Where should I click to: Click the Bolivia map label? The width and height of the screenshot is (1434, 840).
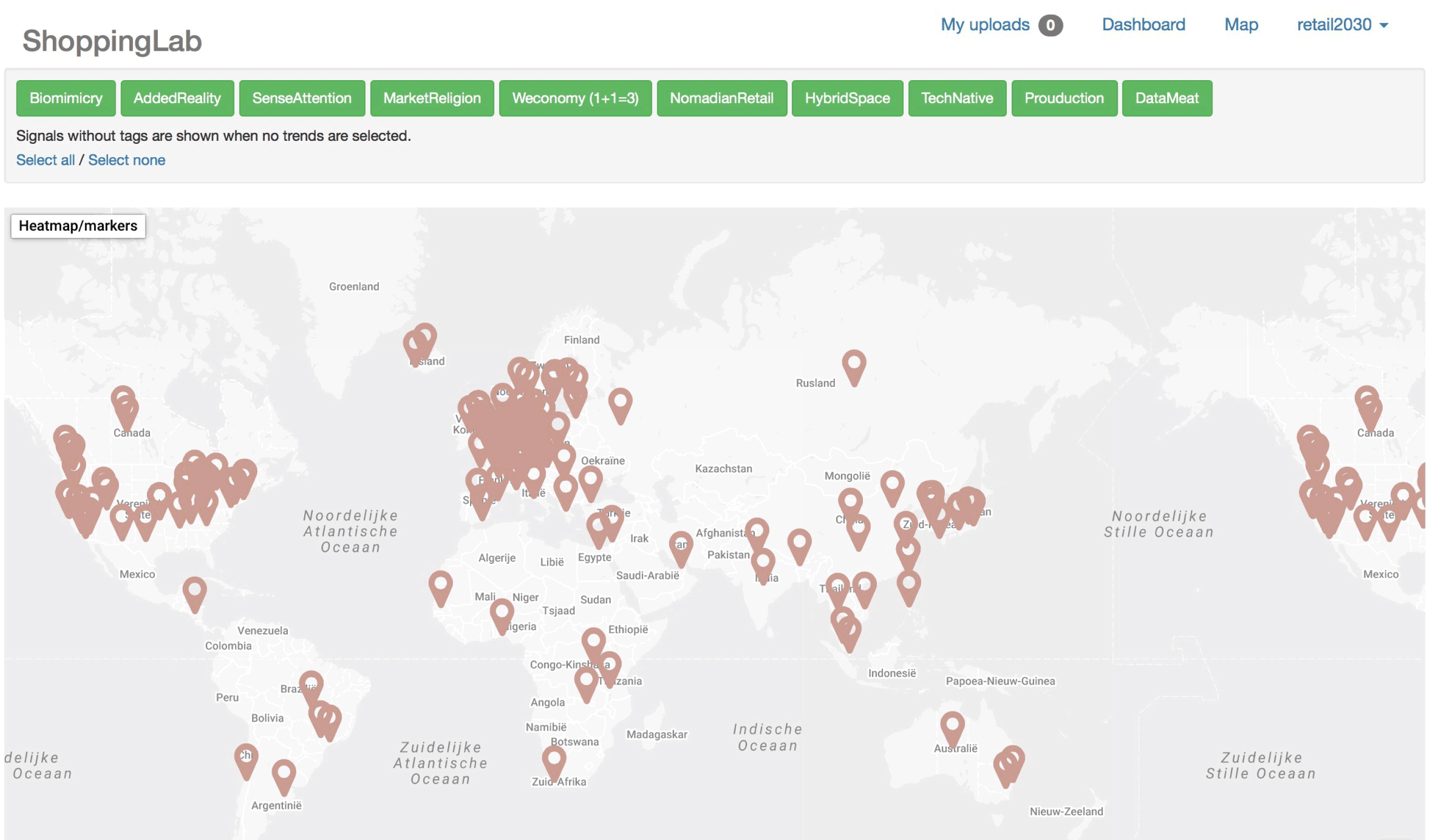pos(267,718)
